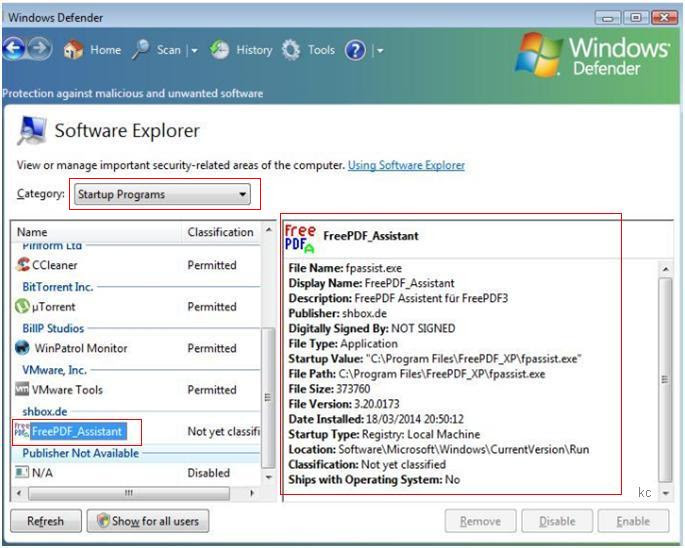Click program list scroll down arrow
The width and height of the screenshot is (685, 548).
pyautogui.click(x=269, y=477)
